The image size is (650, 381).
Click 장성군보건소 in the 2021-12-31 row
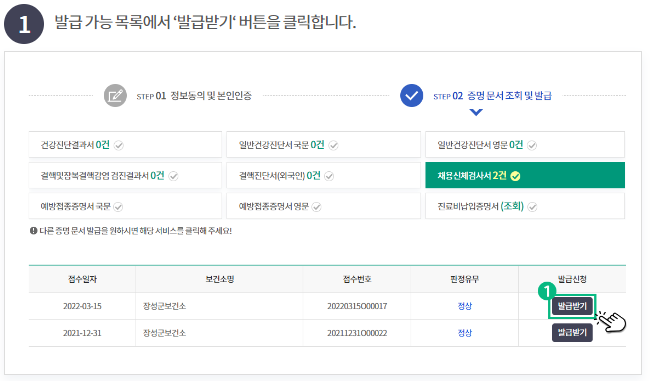[x=165, y=333]
